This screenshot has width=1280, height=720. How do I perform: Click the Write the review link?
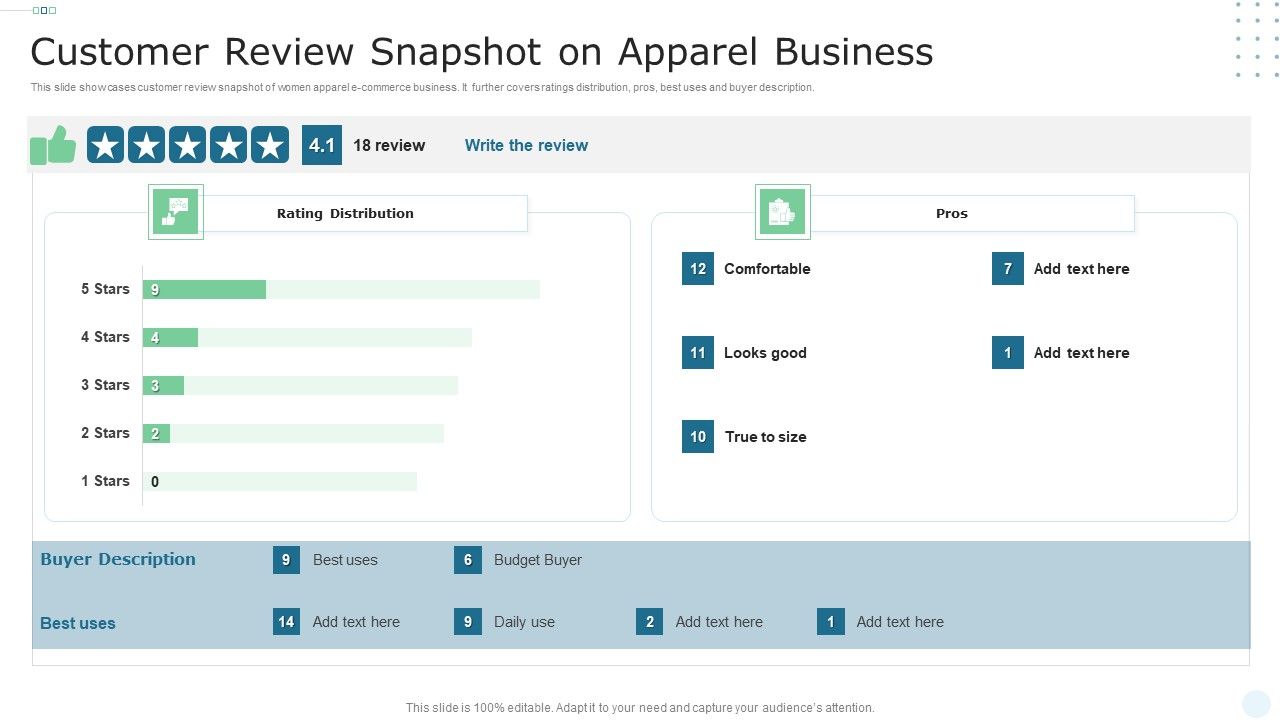click(526, 145)
